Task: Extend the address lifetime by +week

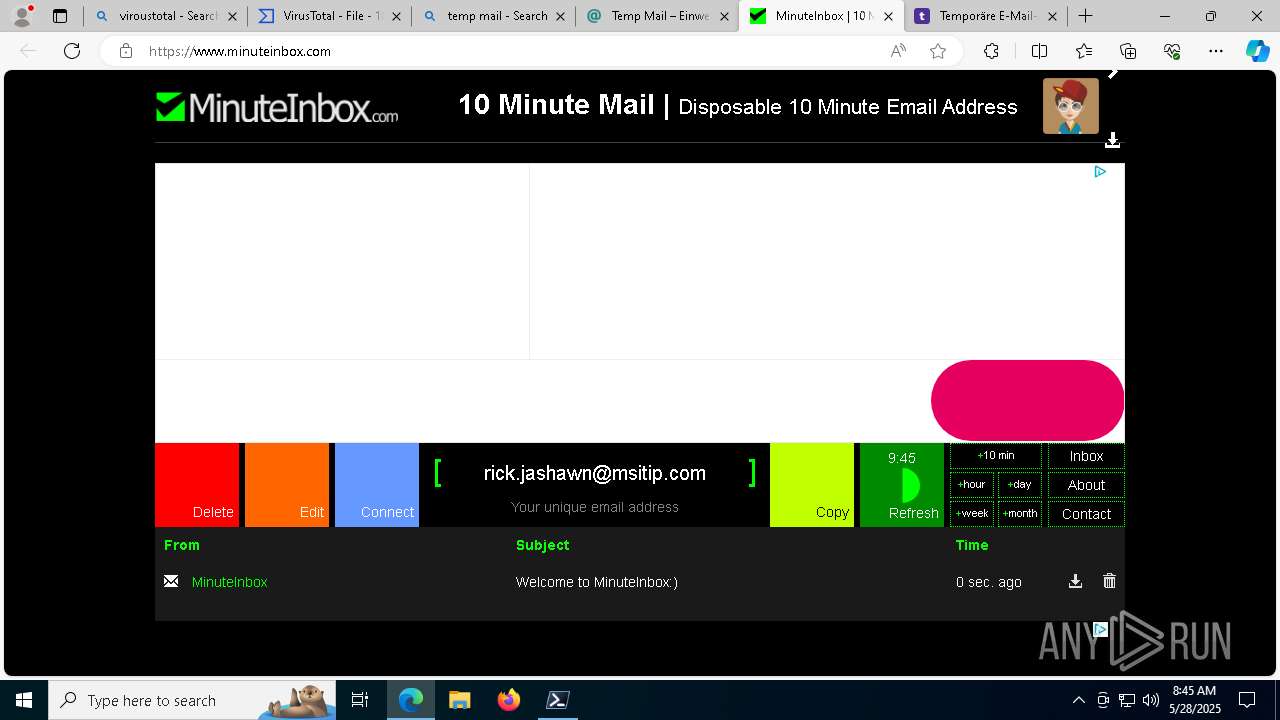Action: click(x=972, y=514)
